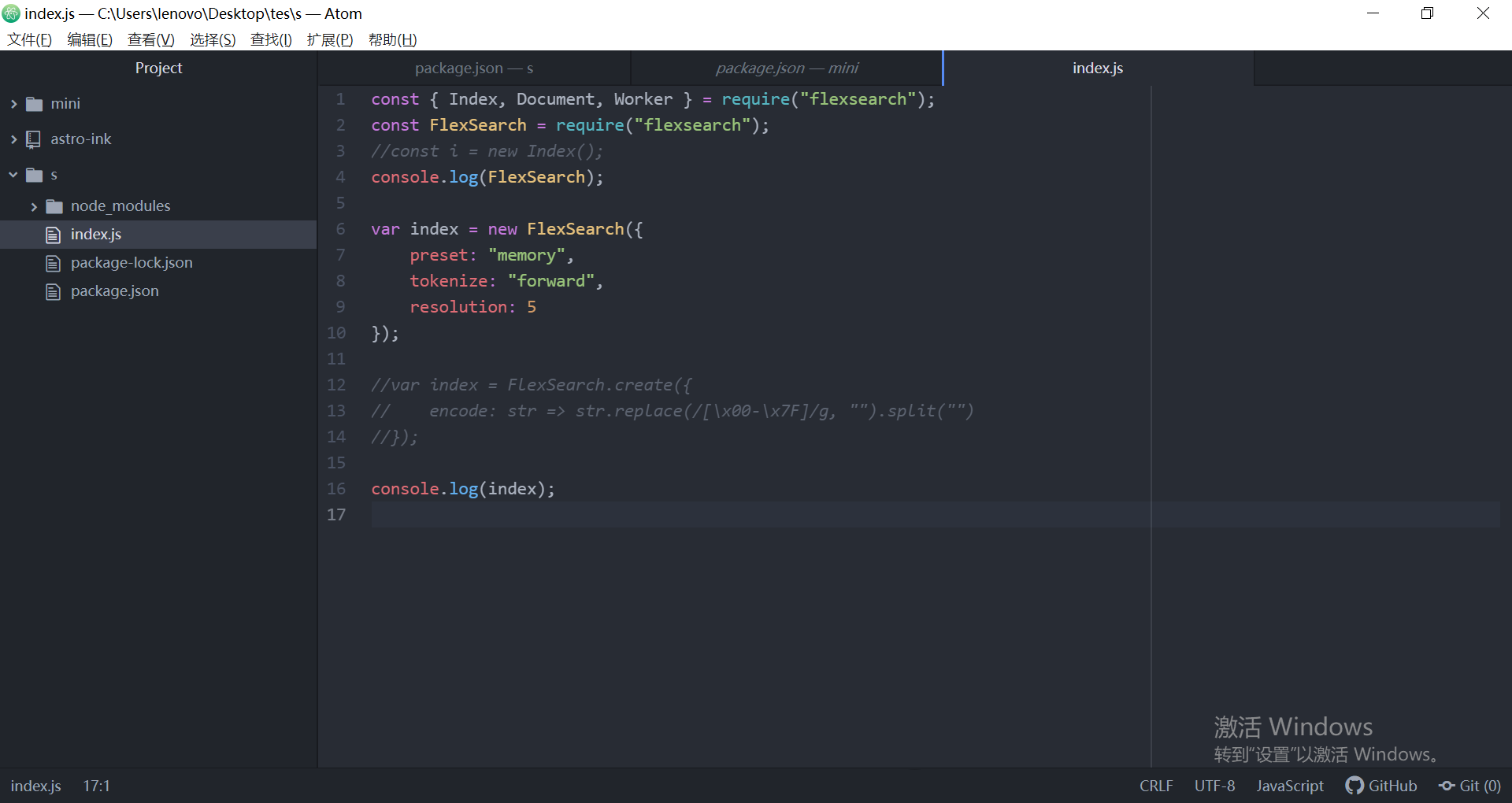1512x803 pixels.
Task: Expand the mini folder
Action: [x=13, y=103]
